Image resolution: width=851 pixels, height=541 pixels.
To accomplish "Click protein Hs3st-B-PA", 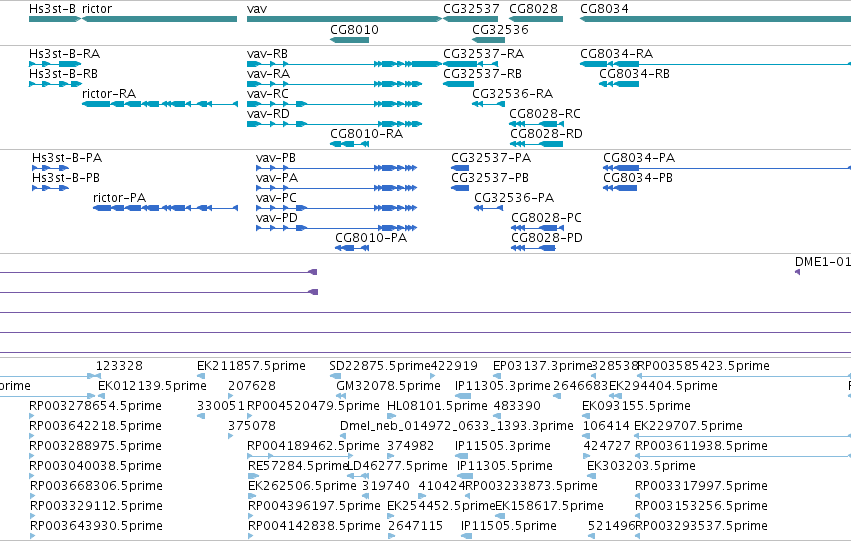I will (50, 168).
